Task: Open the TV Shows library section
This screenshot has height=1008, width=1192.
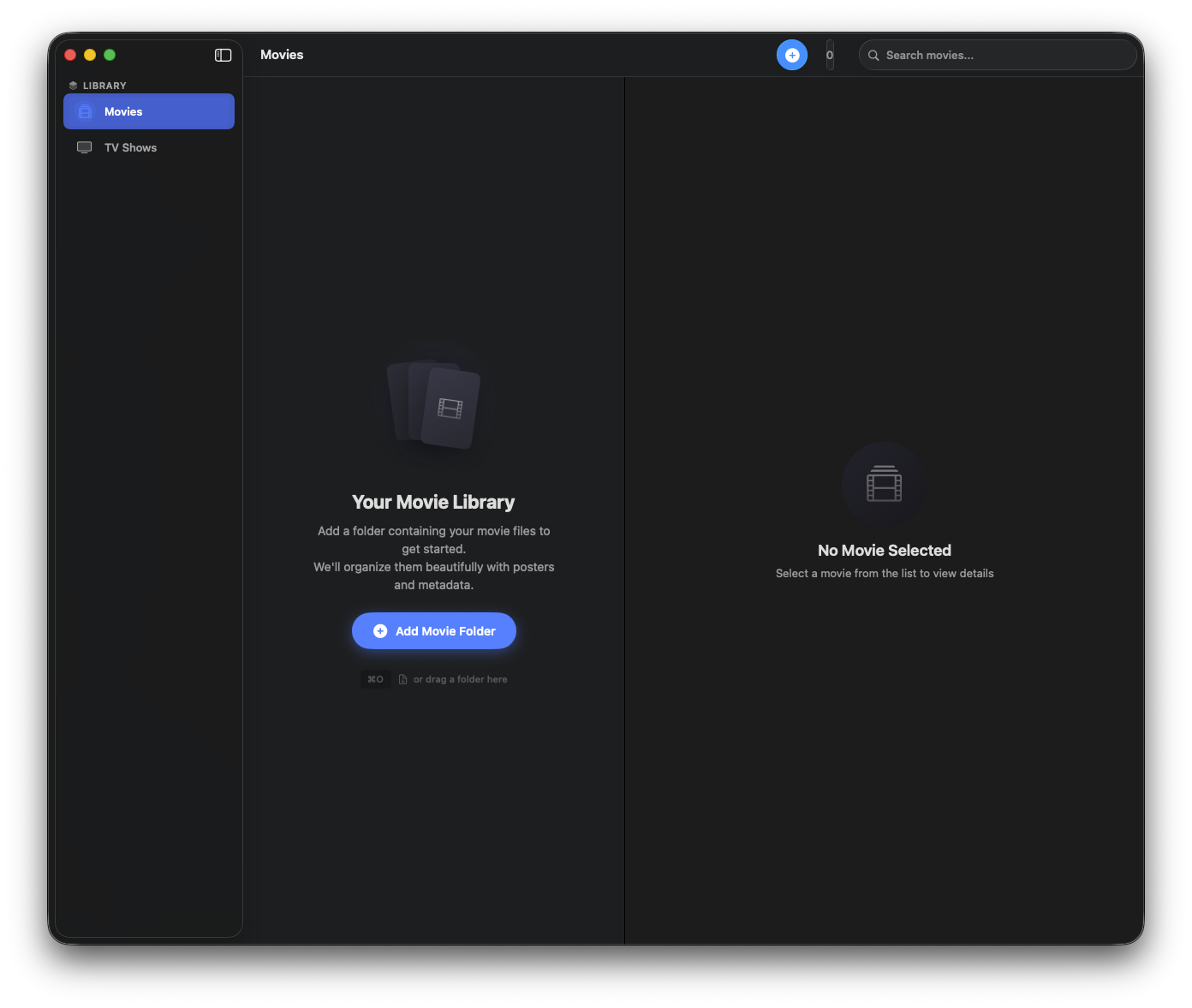Action: coord(130,147)
